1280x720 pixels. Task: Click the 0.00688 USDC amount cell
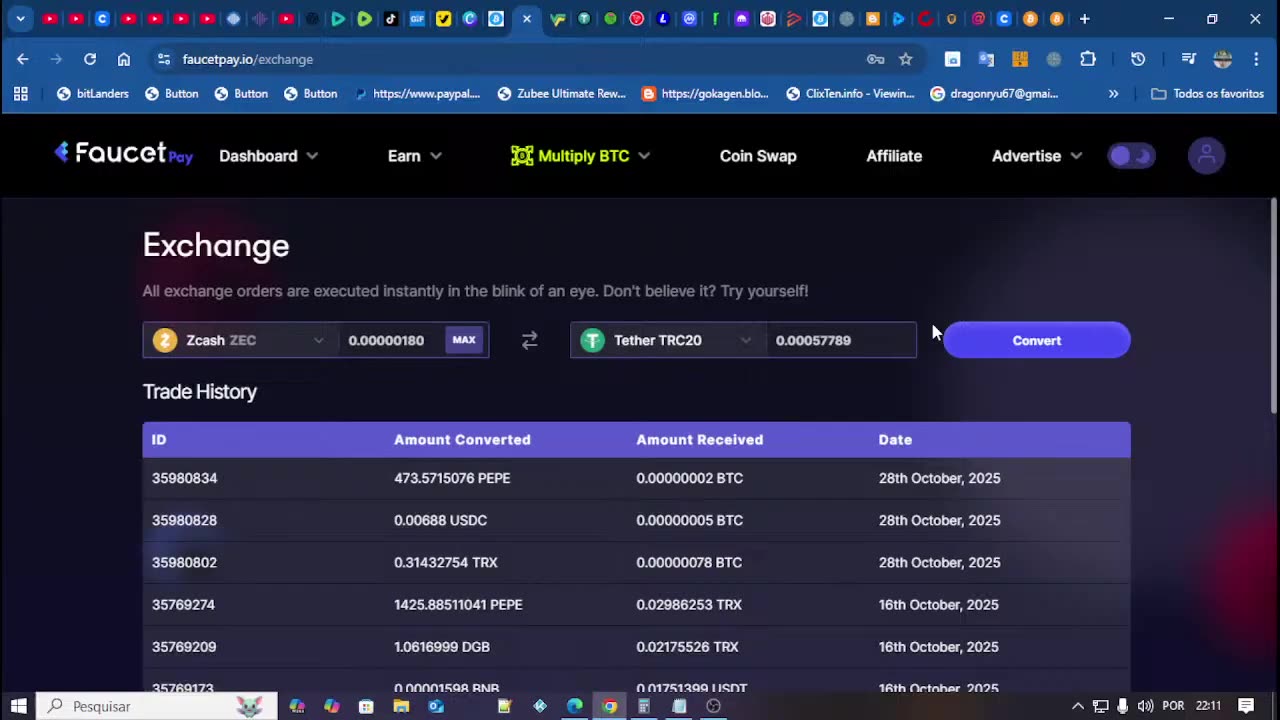tap(440, 520)
